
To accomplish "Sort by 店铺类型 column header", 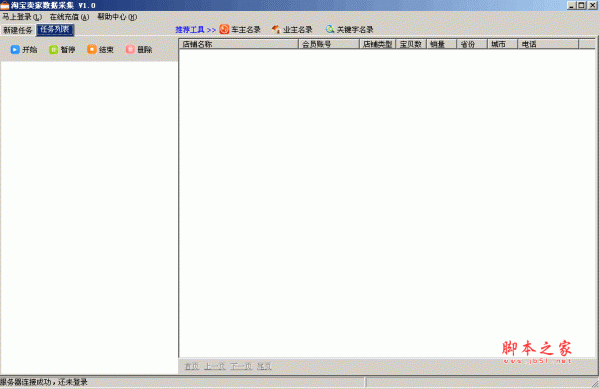I will pyautogui.click(x=378, y=44).
